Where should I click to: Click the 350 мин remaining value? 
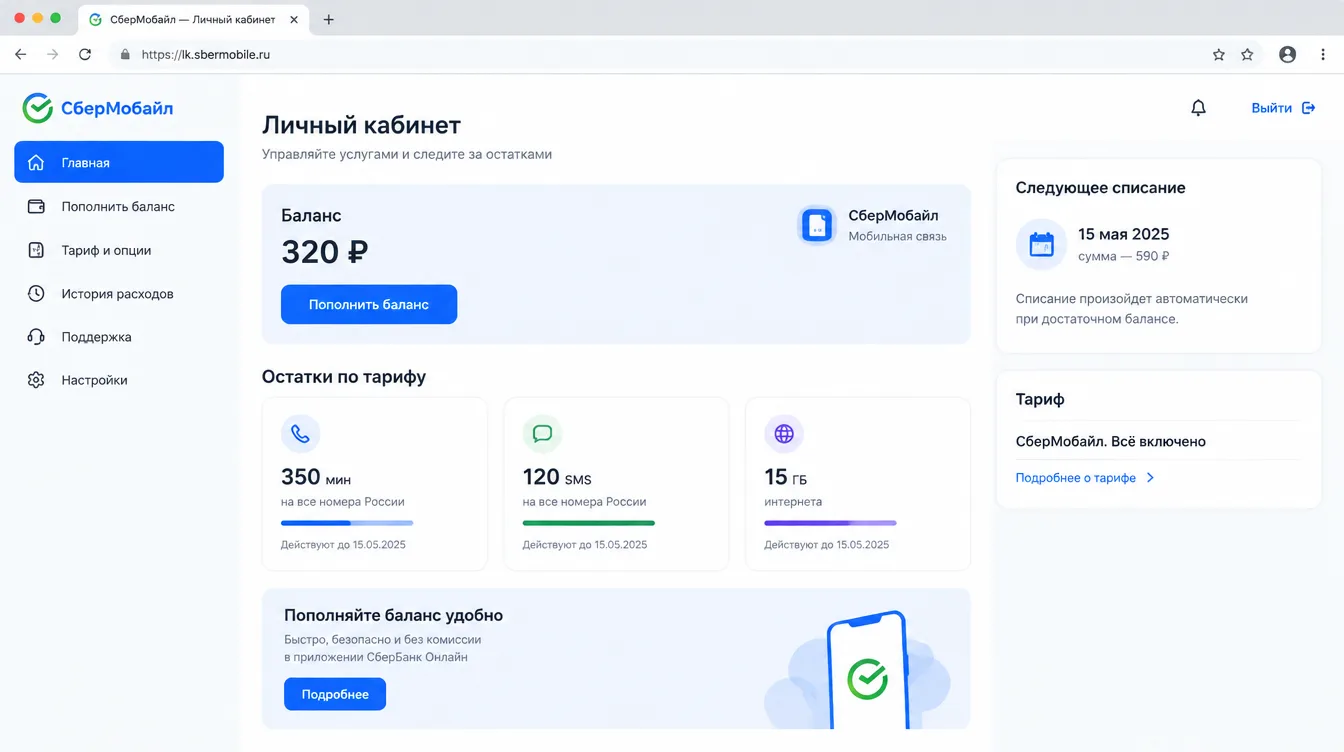[x=316, y=477]
